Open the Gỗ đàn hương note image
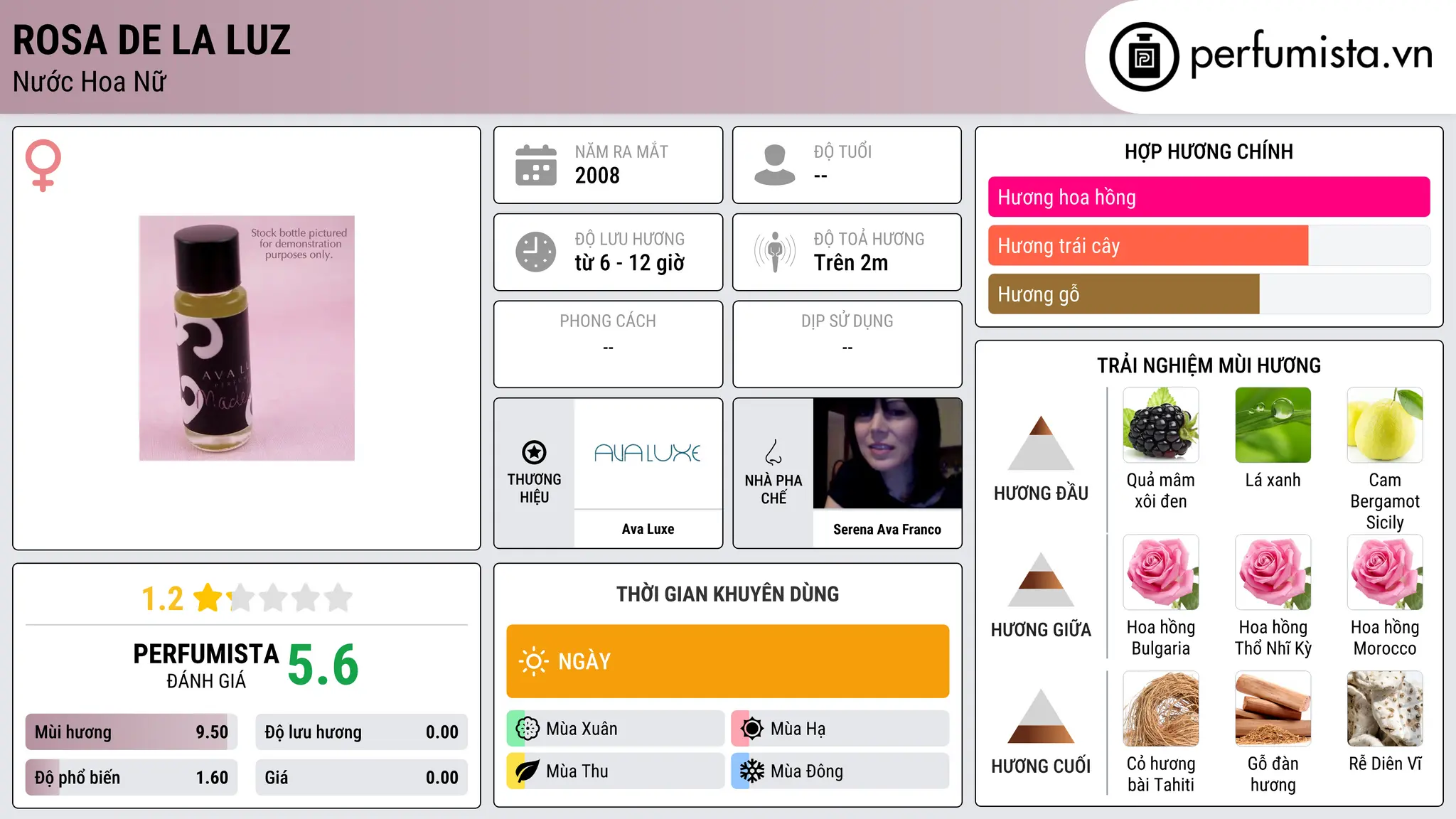The height and width of the screenshot is (819, 1456). pyautogui.click(x=1273, y=709)
